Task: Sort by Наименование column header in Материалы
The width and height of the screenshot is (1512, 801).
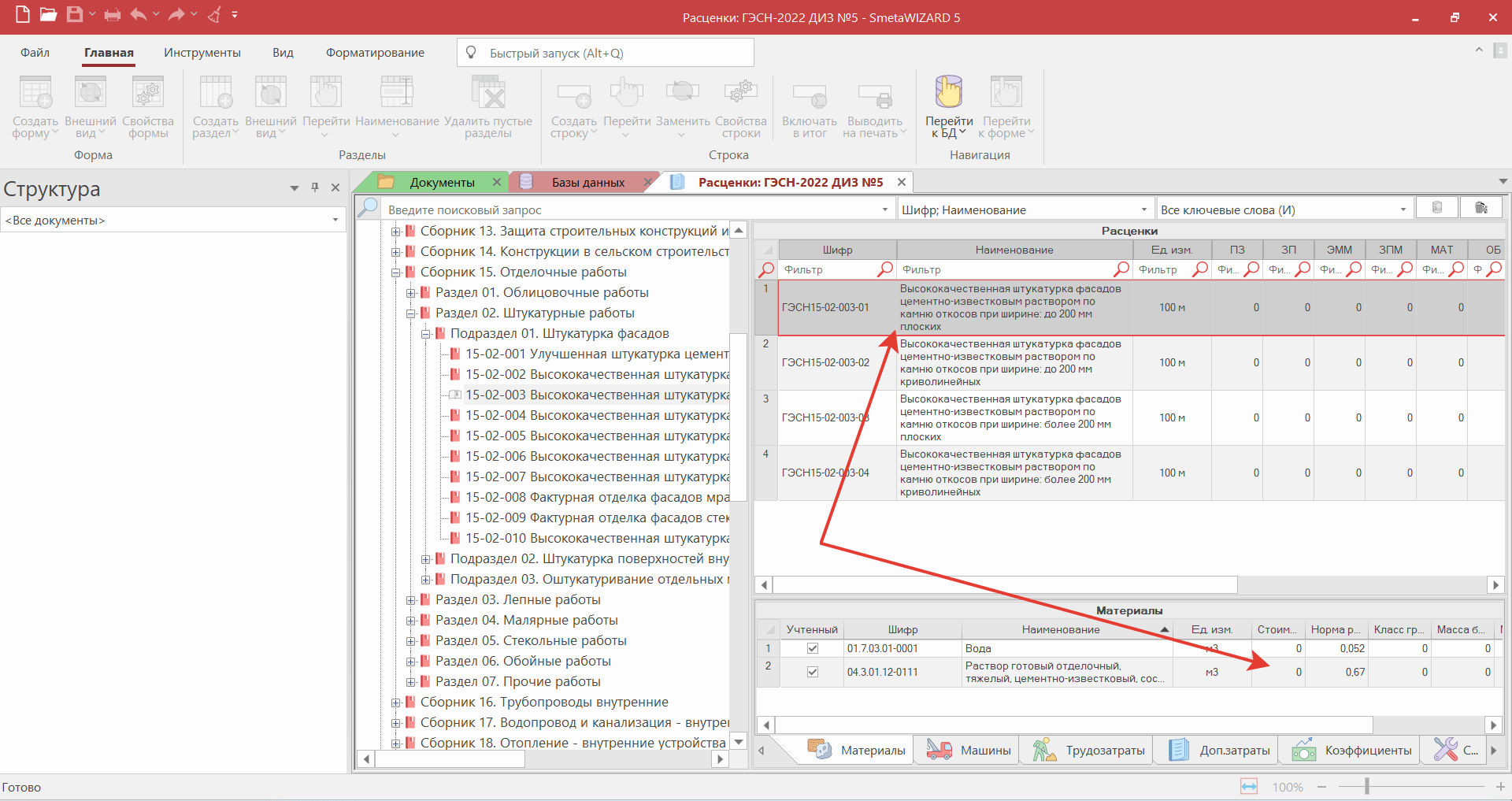Action: click(1066, 629)
